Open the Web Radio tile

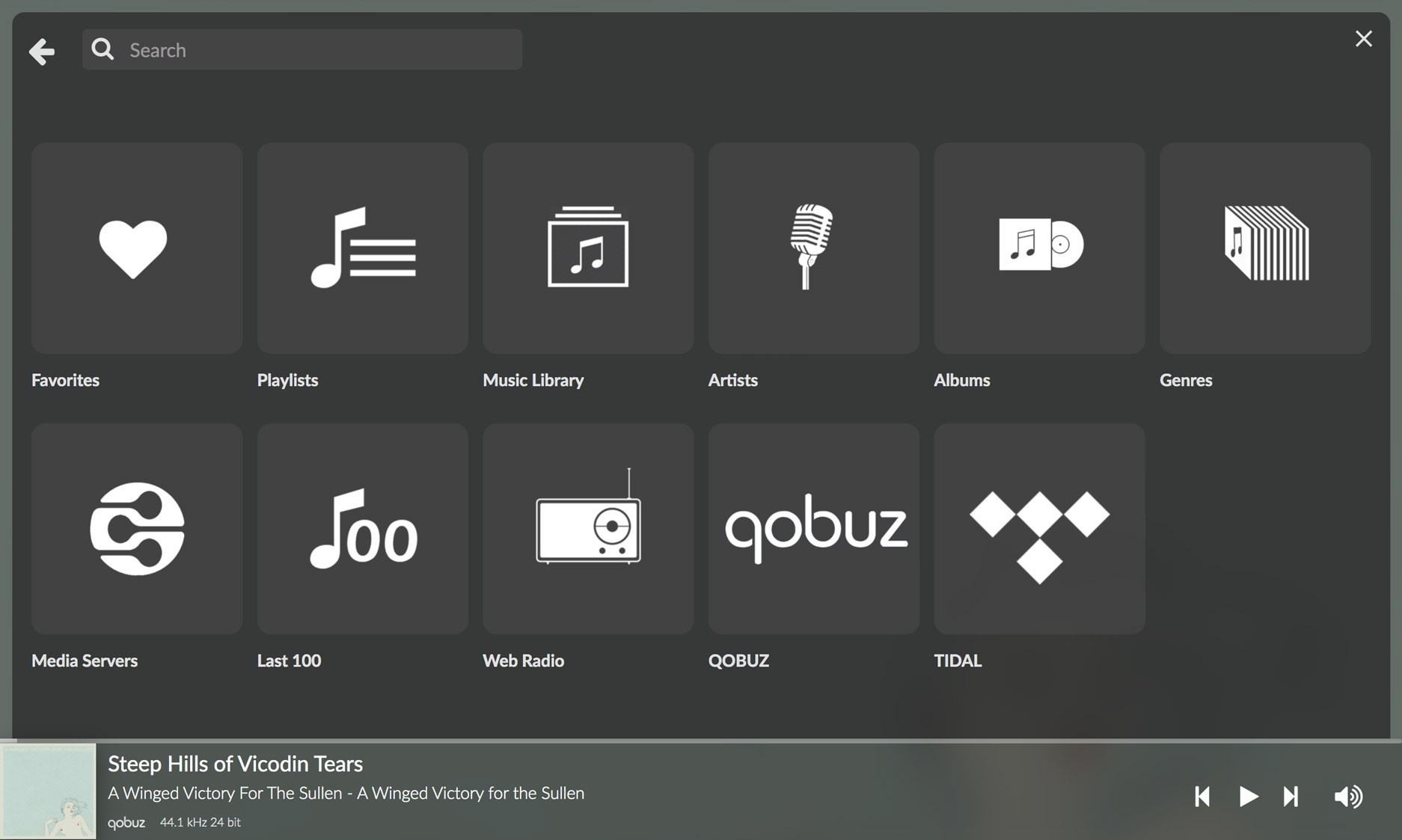588,529
